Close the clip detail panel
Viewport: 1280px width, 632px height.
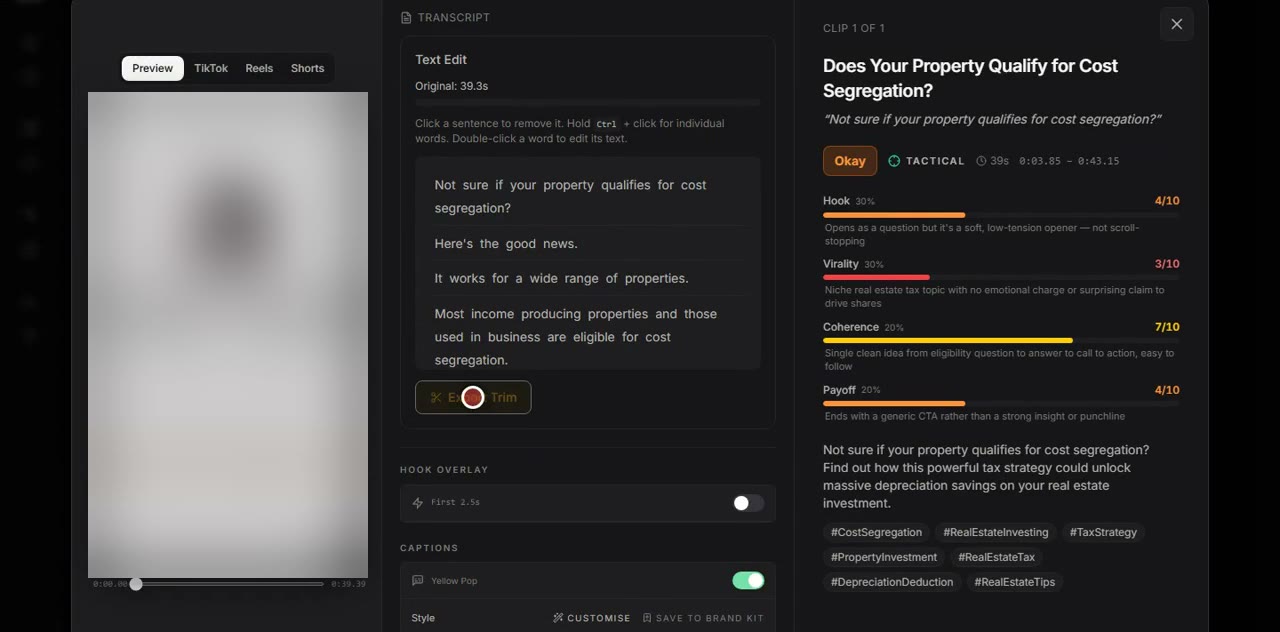(x=1176, y=24)
